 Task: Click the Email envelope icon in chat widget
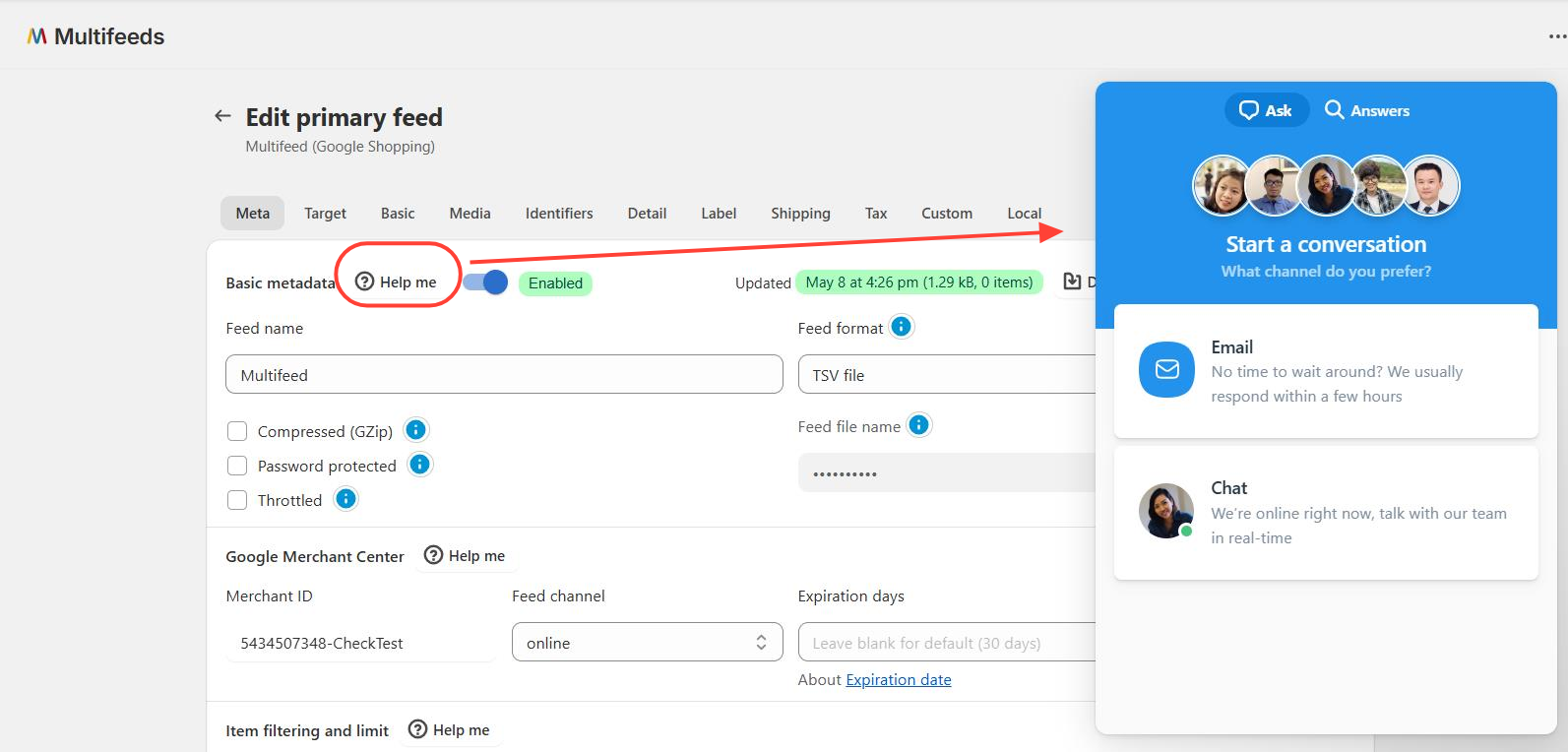point(1167,369)
